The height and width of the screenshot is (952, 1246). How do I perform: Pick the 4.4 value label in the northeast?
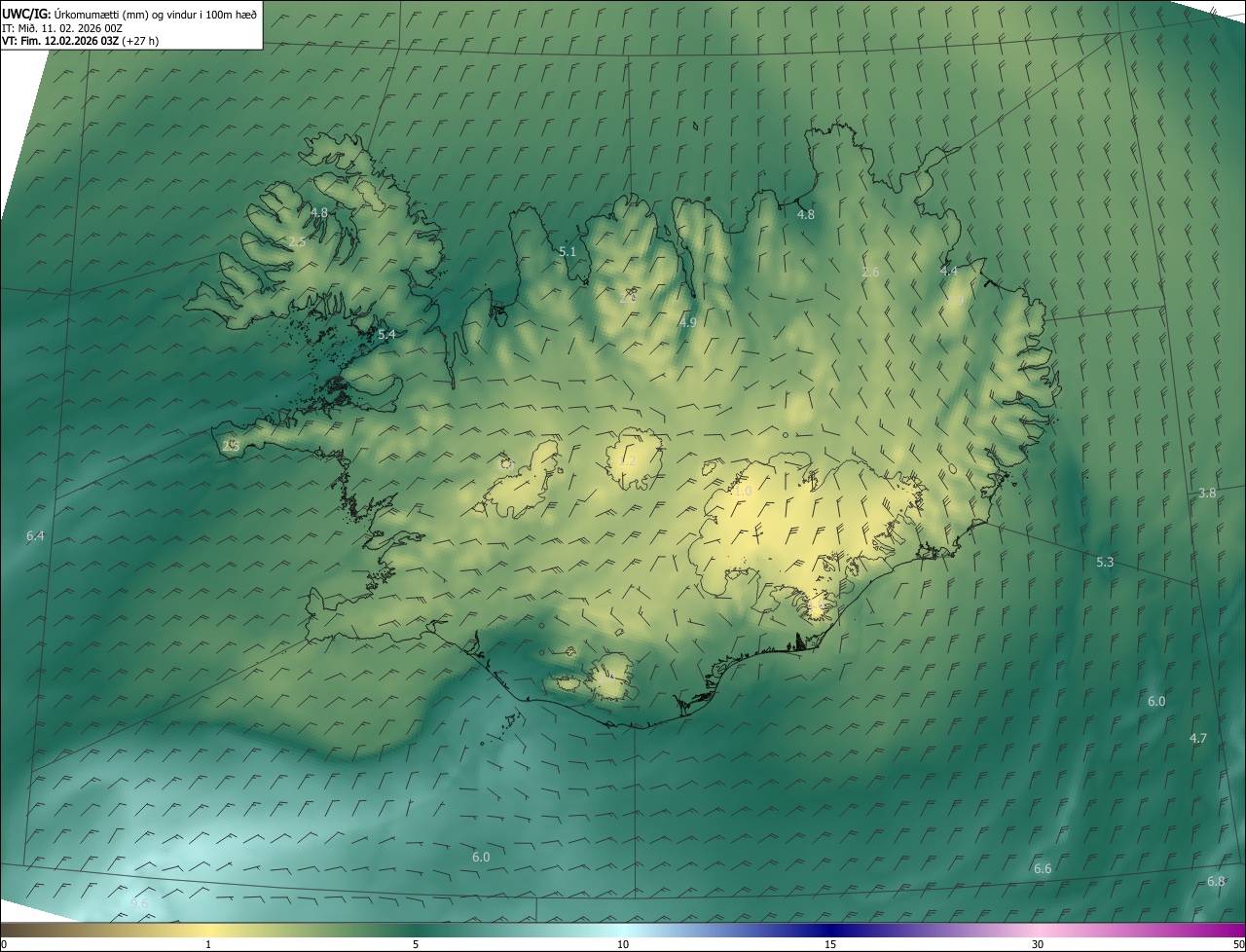949,271
